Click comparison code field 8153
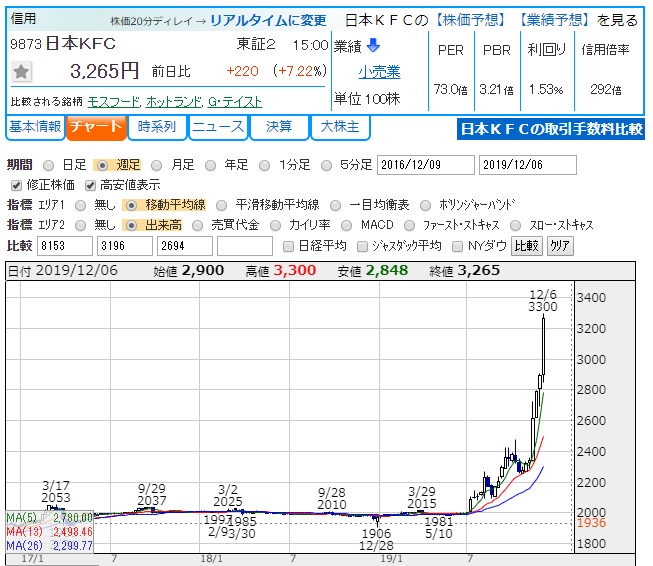653x566 pixels. pyautogui.click(x=65, y=246)
